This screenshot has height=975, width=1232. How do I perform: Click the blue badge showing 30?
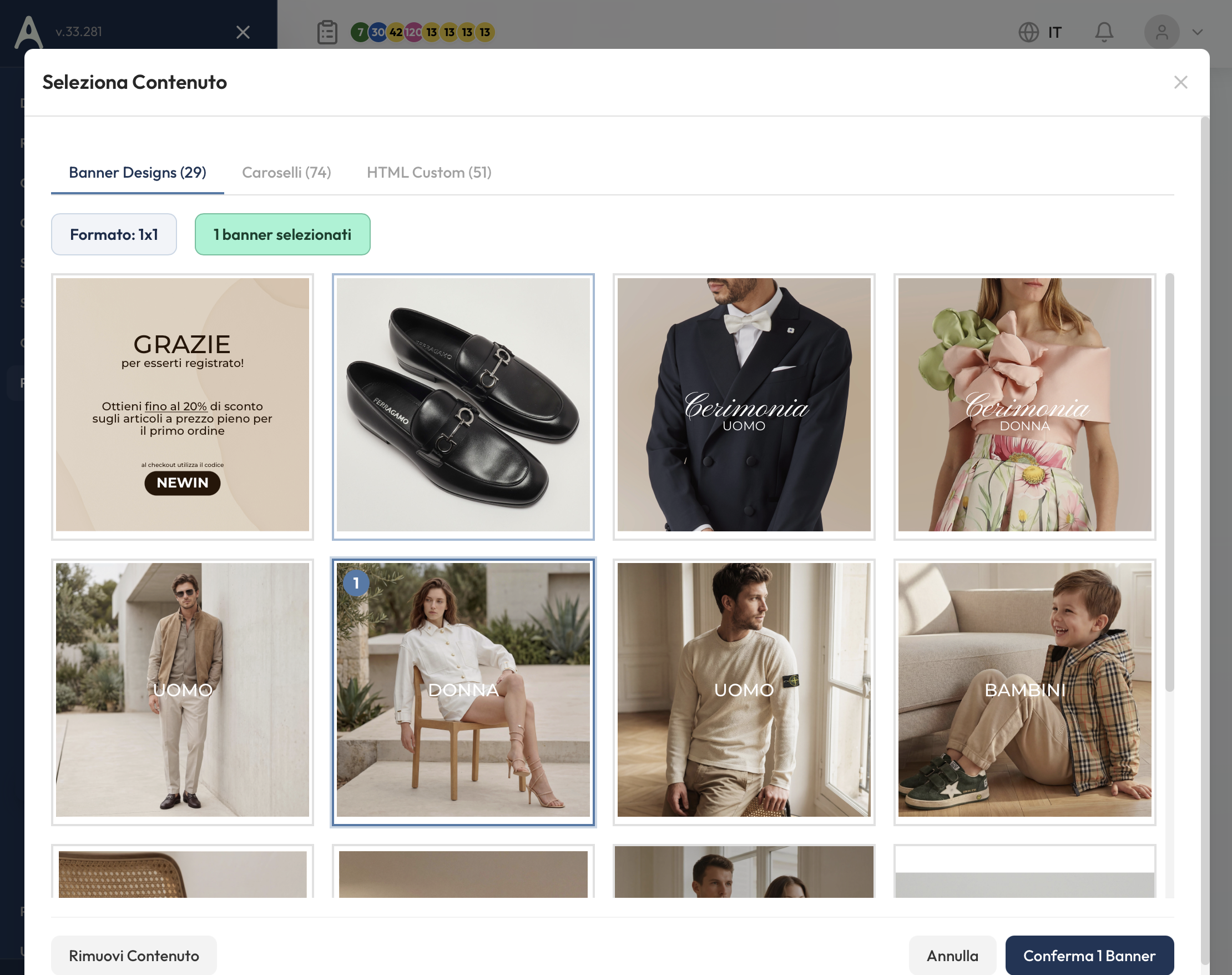coord(378,32)
